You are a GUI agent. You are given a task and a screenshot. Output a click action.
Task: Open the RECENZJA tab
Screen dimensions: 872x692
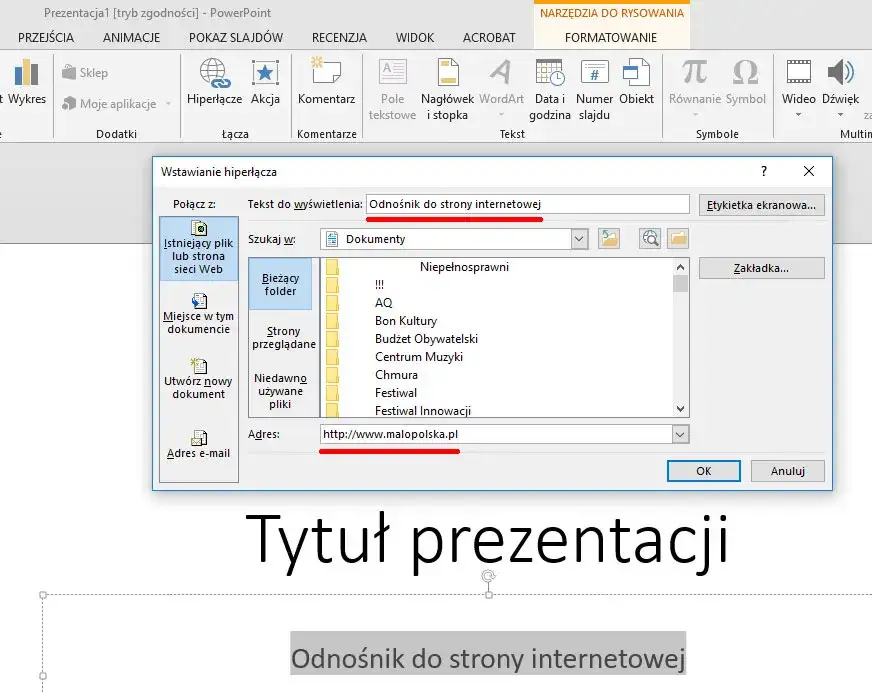click(338, 37)
